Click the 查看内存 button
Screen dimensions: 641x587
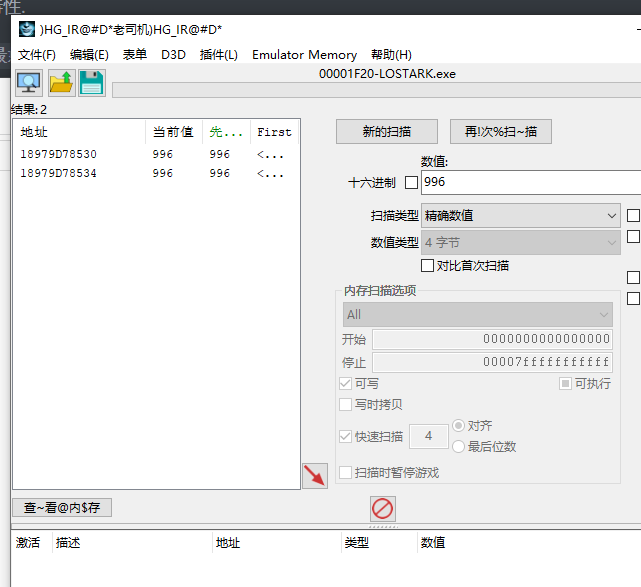[x=62, y=508]
